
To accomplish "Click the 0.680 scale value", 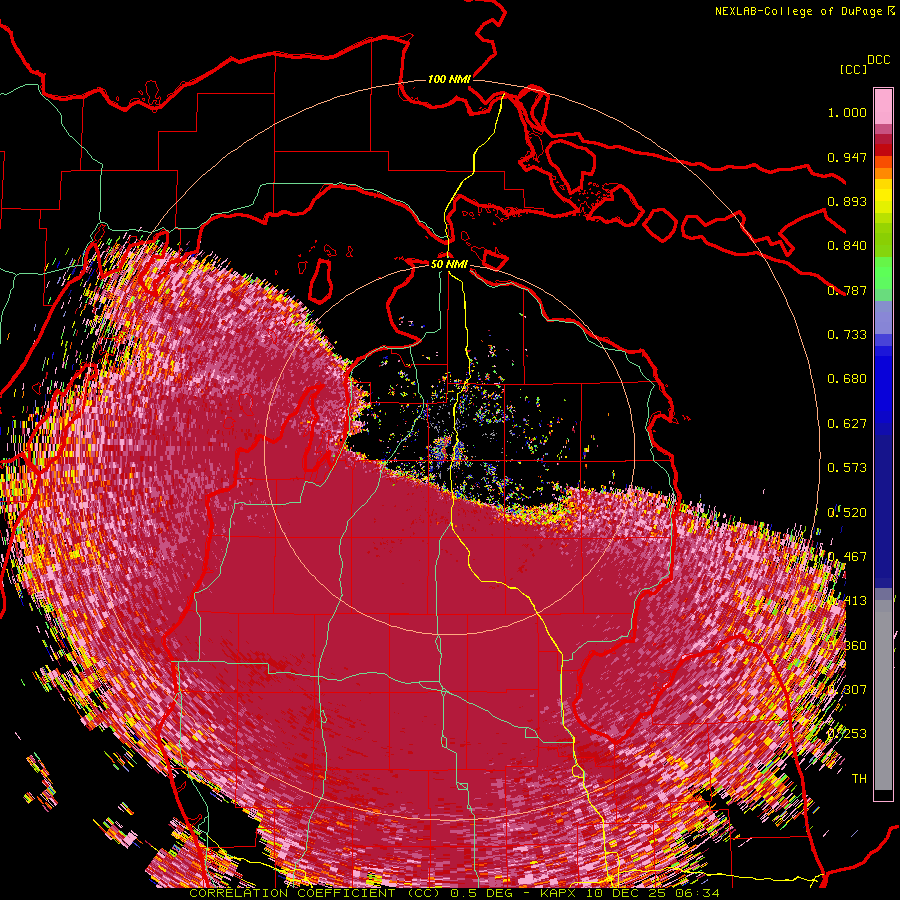I will (847, 379).
